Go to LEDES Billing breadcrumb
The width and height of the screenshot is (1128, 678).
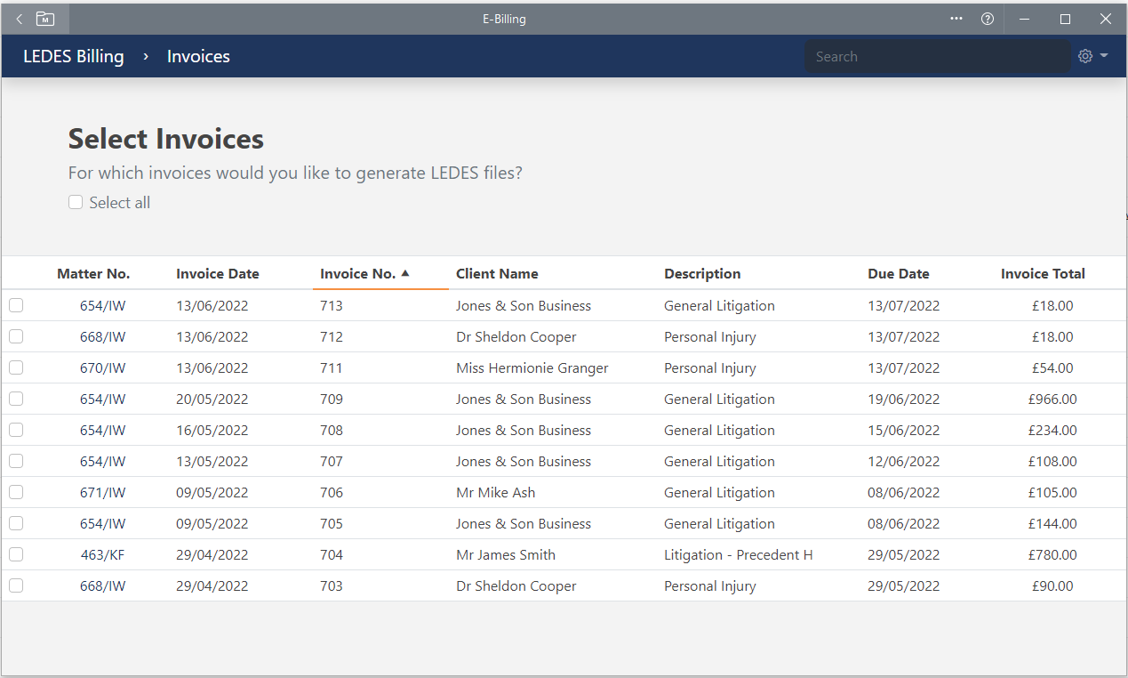[74, 57]
